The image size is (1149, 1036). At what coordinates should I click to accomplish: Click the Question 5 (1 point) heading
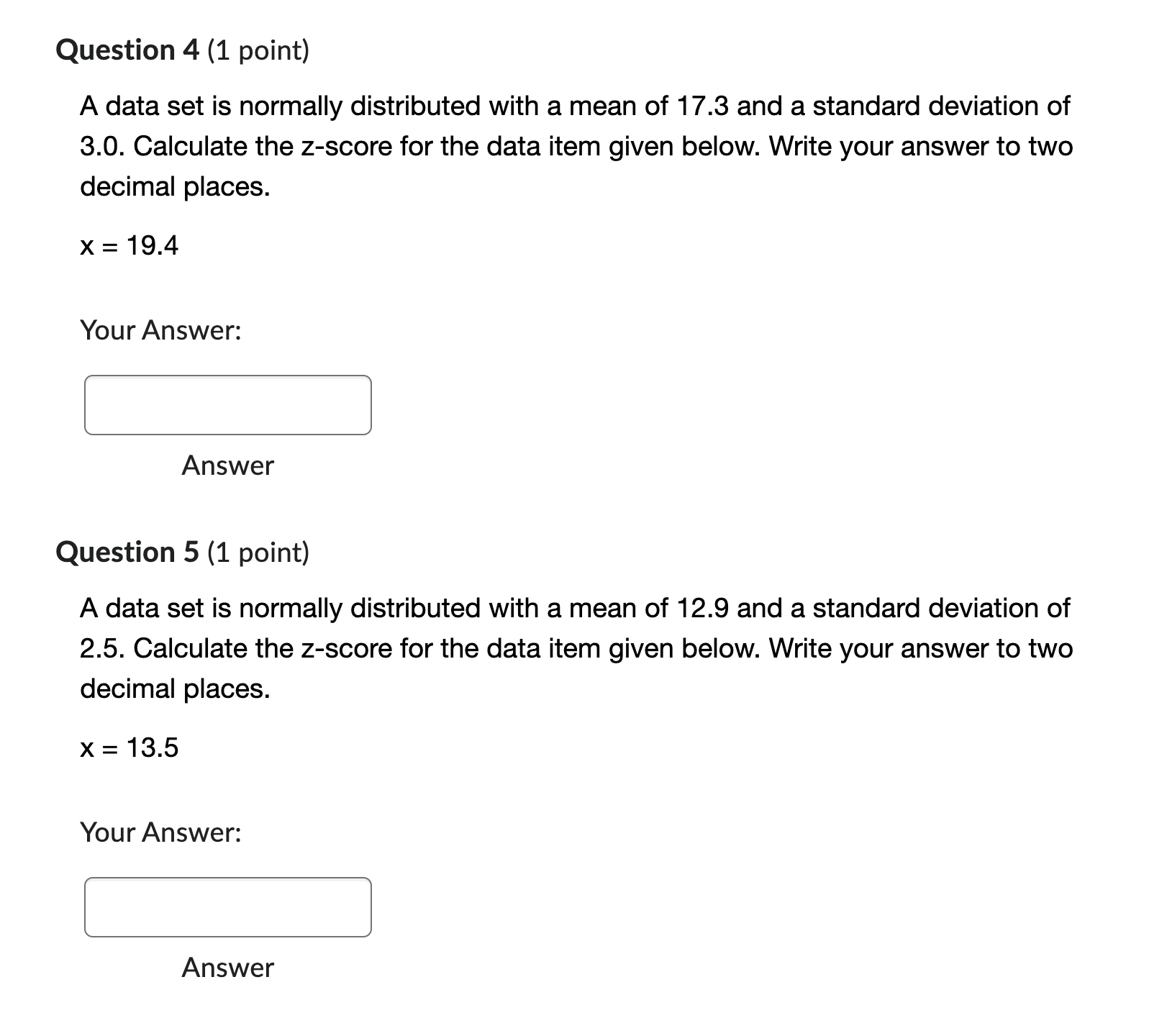[182, 552]
